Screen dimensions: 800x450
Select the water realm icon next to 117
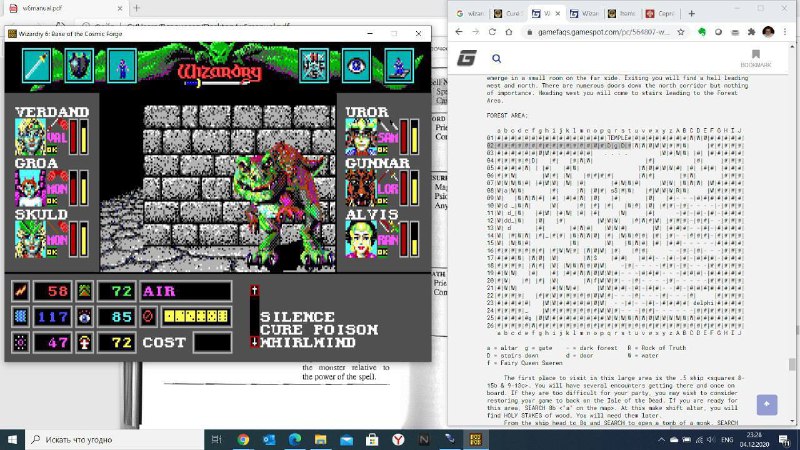coord(20,317)
